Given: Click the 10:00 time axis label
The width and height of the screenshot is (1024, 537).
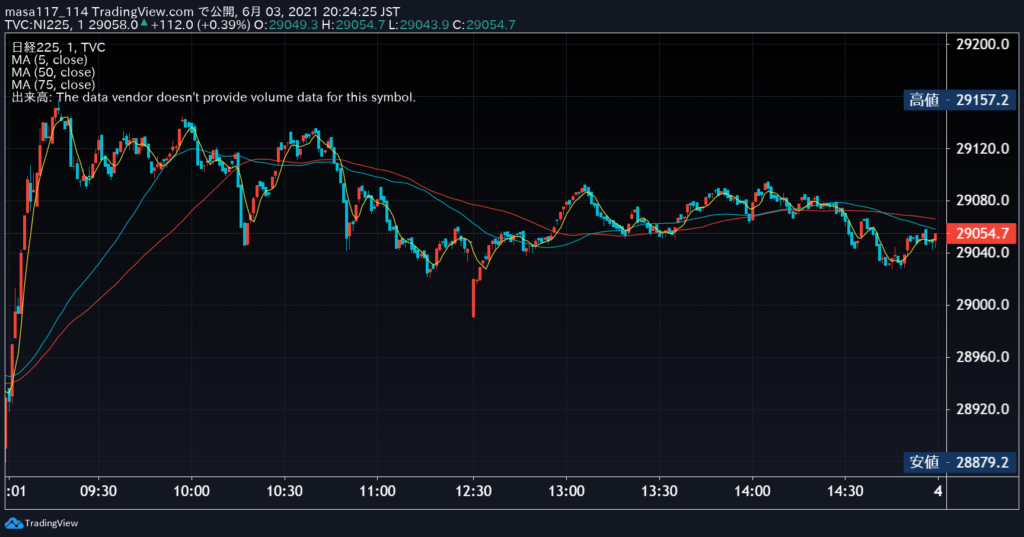Looking at the screenshot, I should pos(191,491).
